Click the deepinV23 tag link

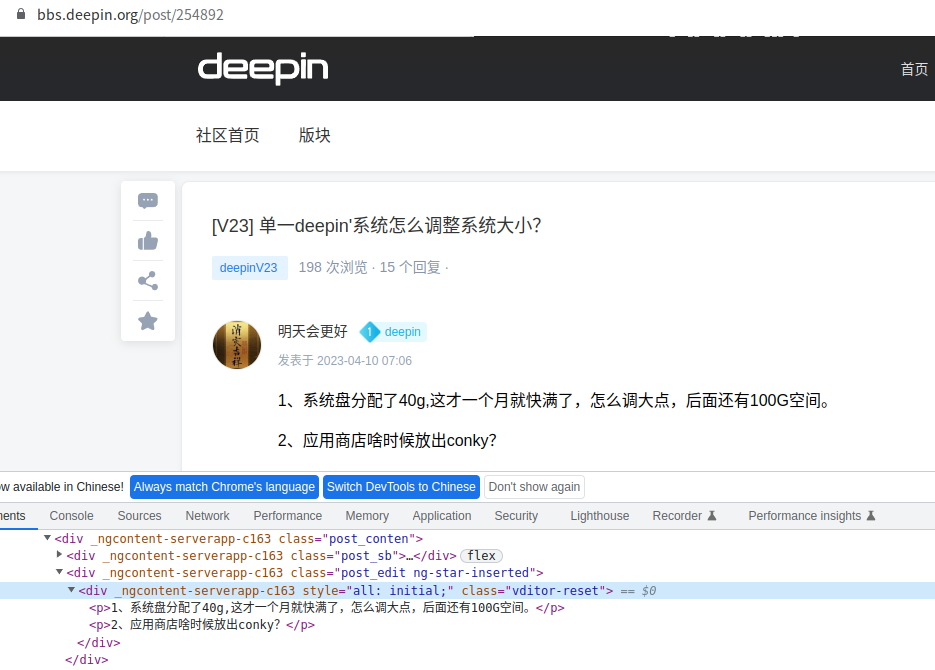(249, 268)
